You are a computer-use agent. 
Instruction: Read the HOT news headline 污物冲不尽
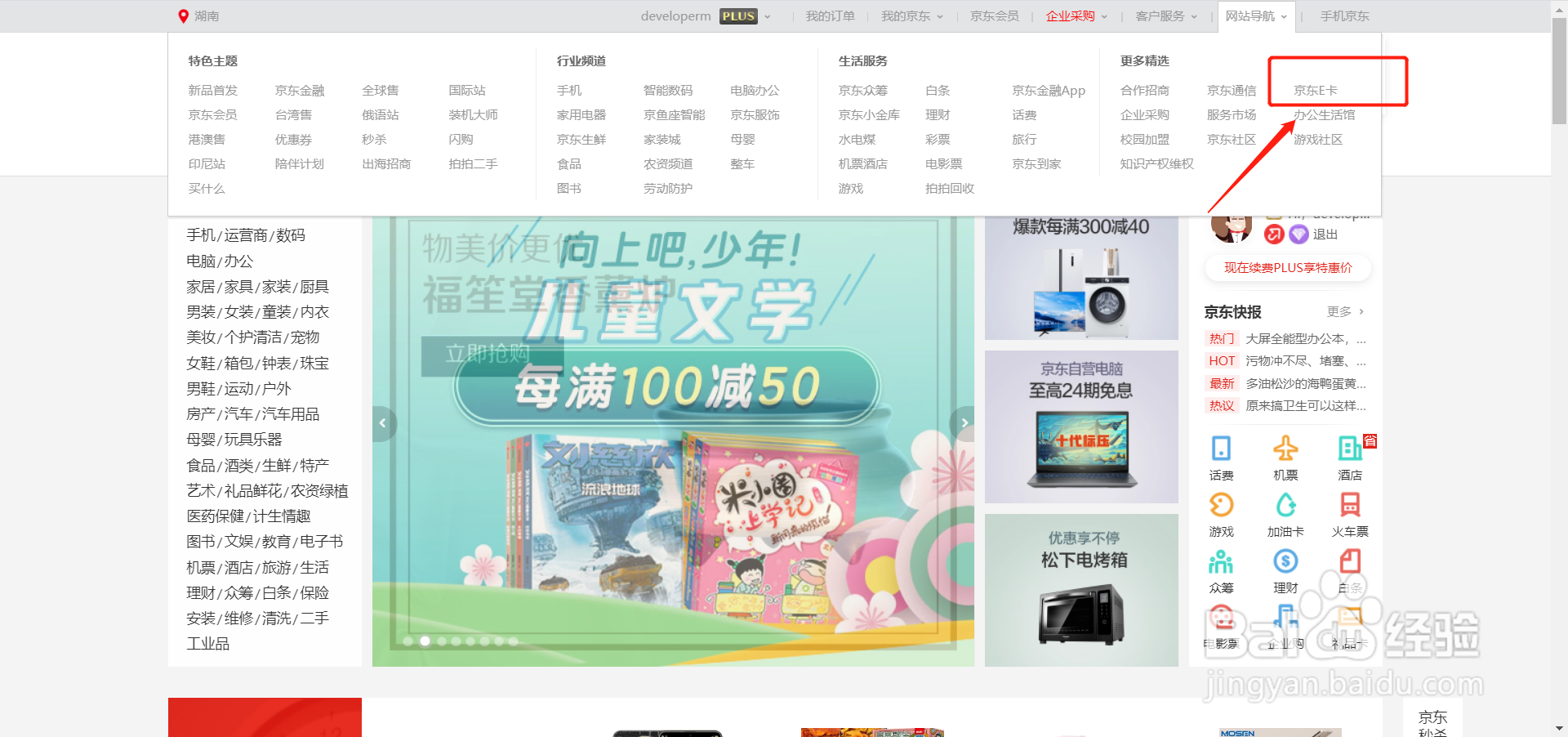coord(1305,360)
